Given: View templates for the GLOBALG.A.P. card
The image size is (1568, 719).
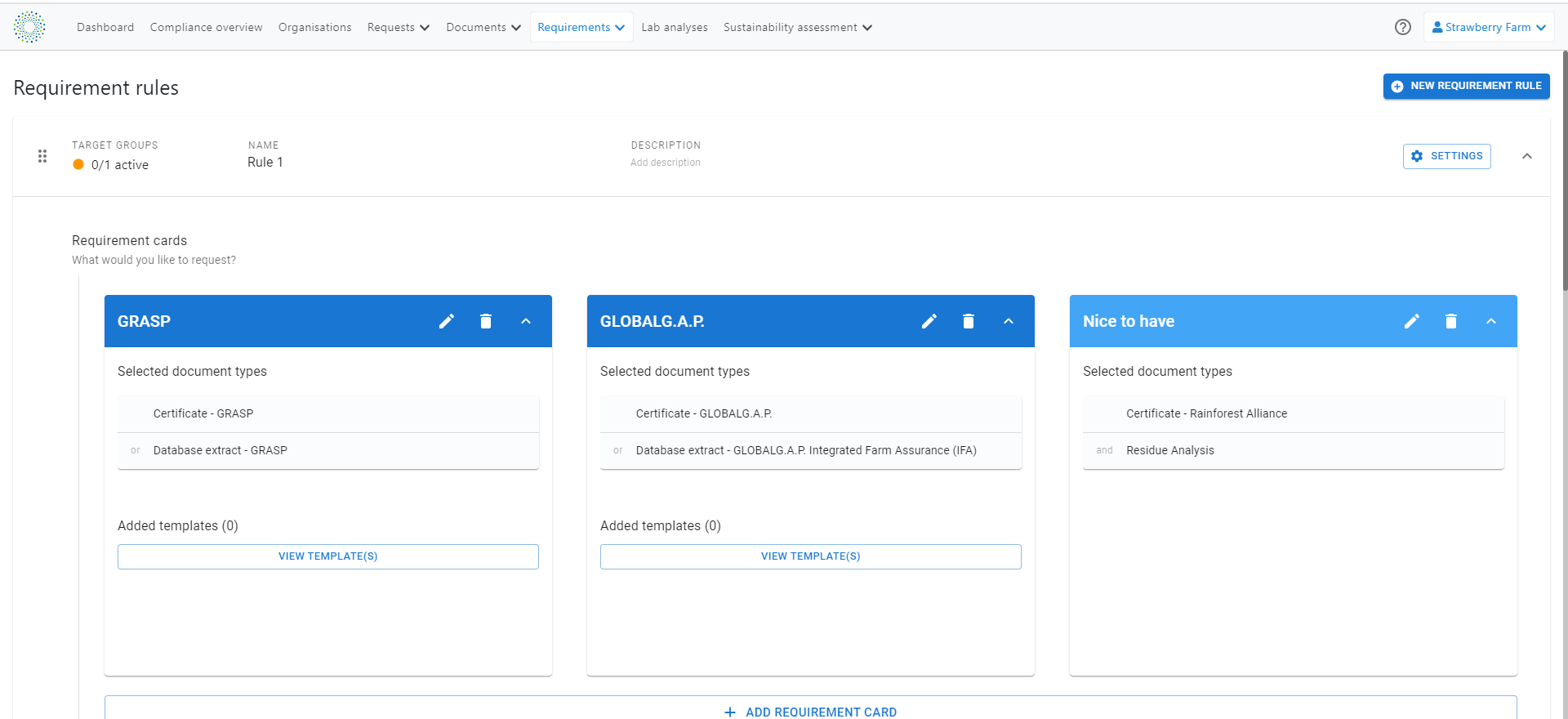Looking at the screenshot, I should tap(811, 556).
